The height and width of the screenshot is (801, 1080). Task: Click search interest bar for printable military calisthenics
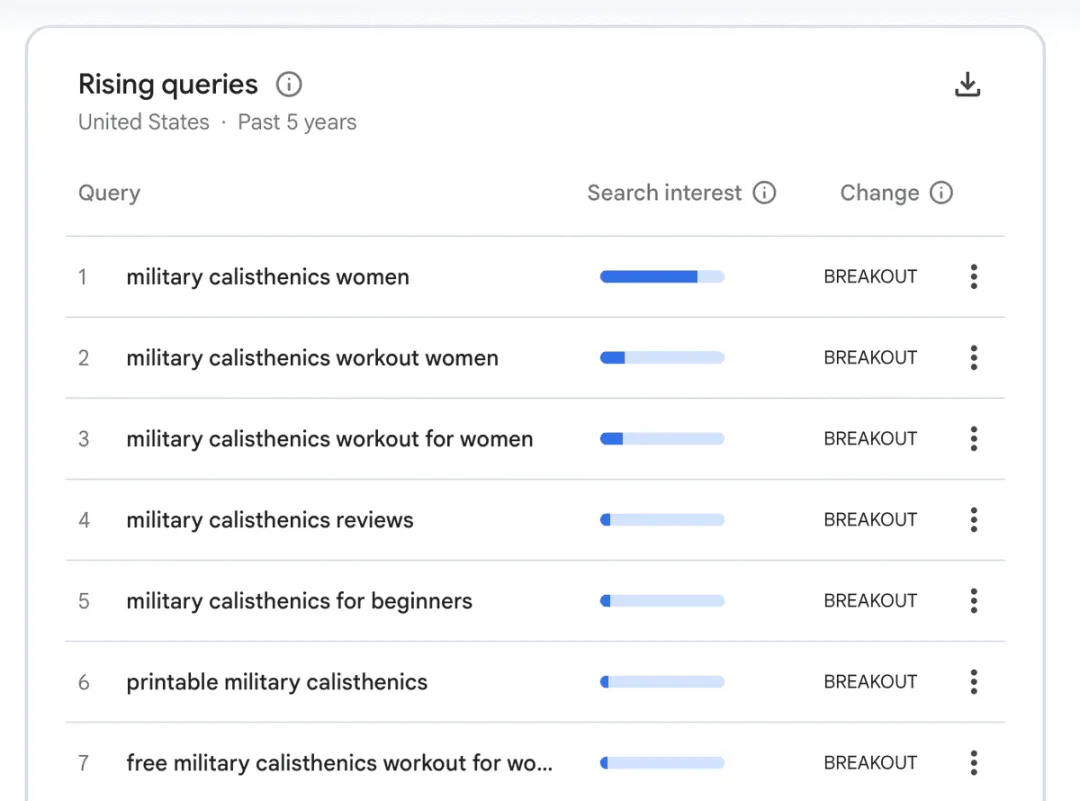click(662, 682)
